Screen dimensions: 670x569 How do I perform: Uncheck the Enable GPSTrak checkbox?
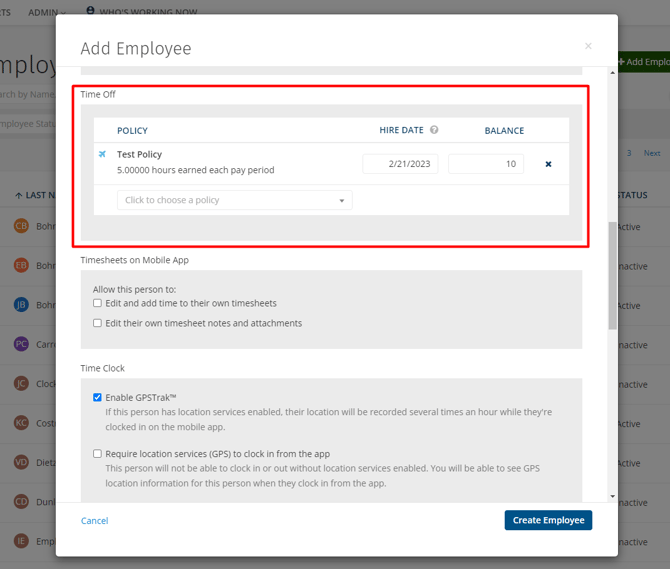click(x=98, y=398)
